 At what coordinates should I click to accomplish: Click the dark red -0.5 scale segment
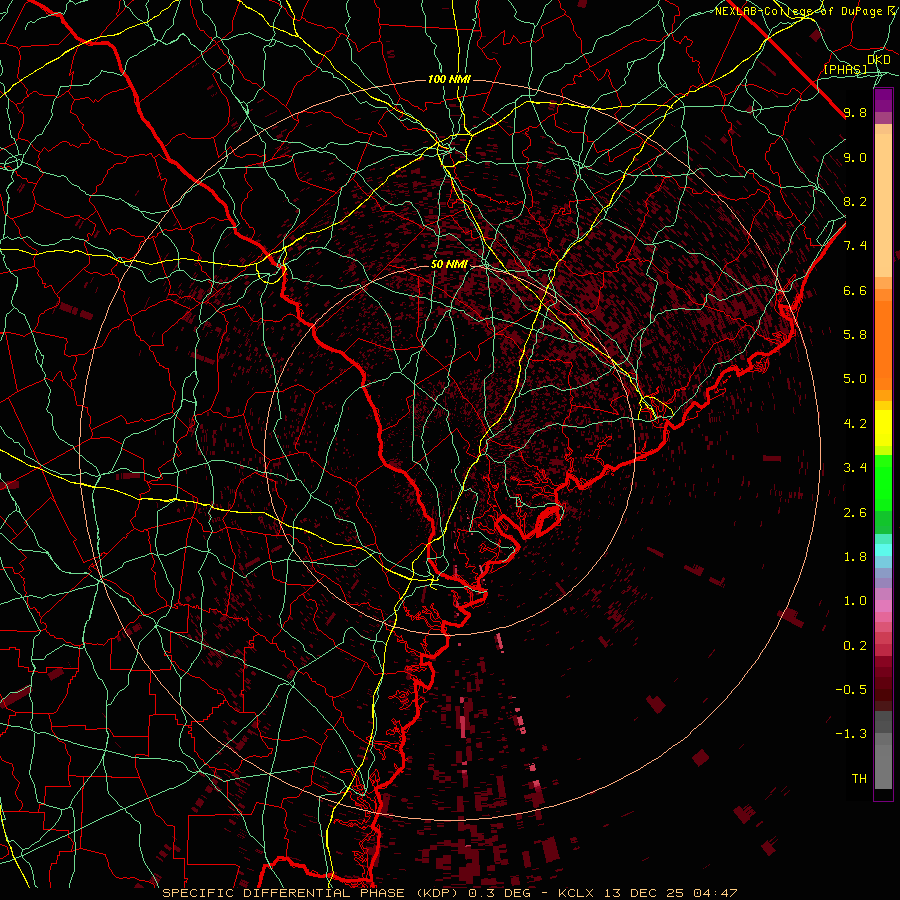(883, 689)
